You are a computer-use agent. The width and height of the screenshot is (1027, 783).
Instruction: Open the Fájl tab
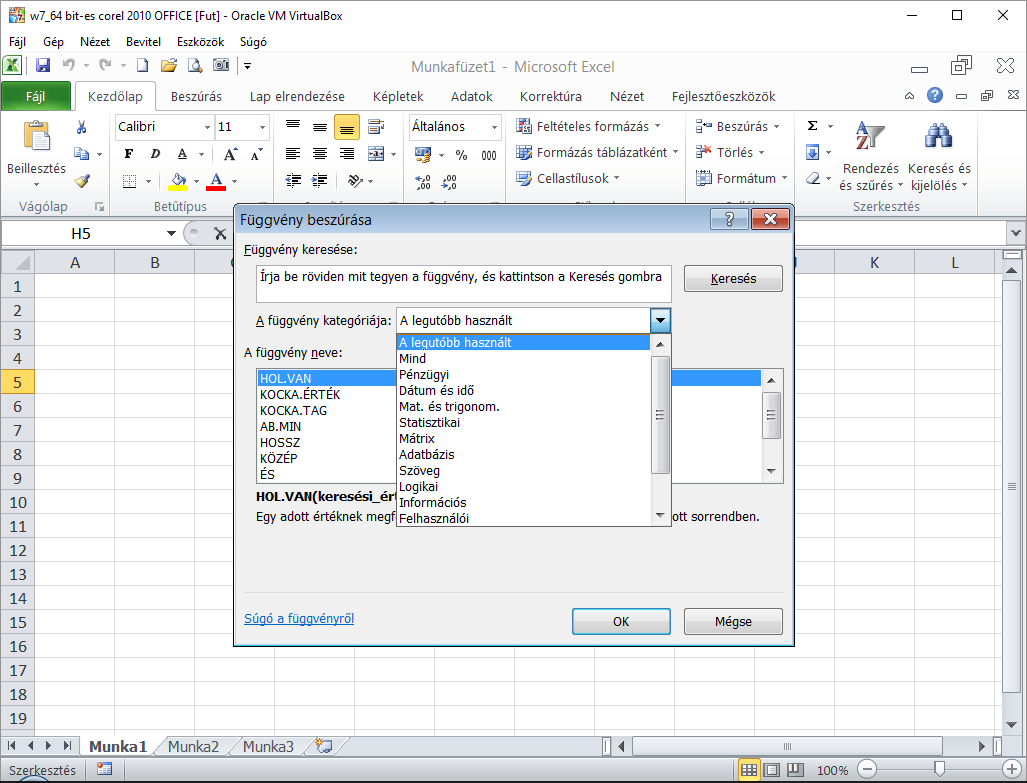pyautogui.click(x=36, y=96)
